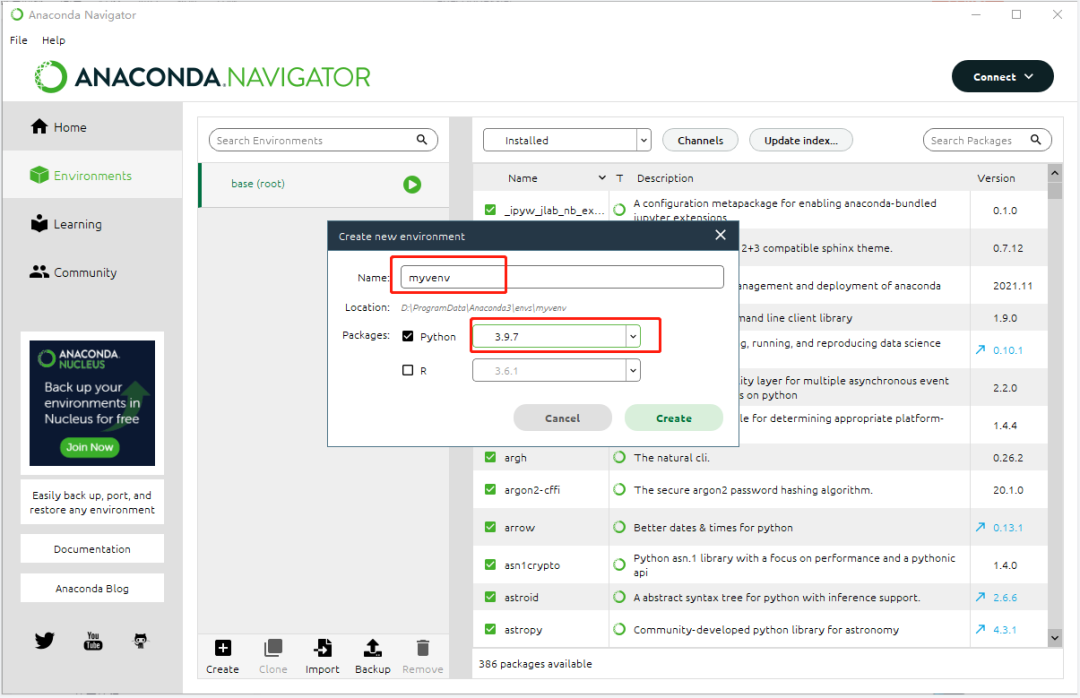Click the update arrow beside astroid version 2.6.6
The height and width of the screenshot is (698, 1080).
tap(980, 597)
